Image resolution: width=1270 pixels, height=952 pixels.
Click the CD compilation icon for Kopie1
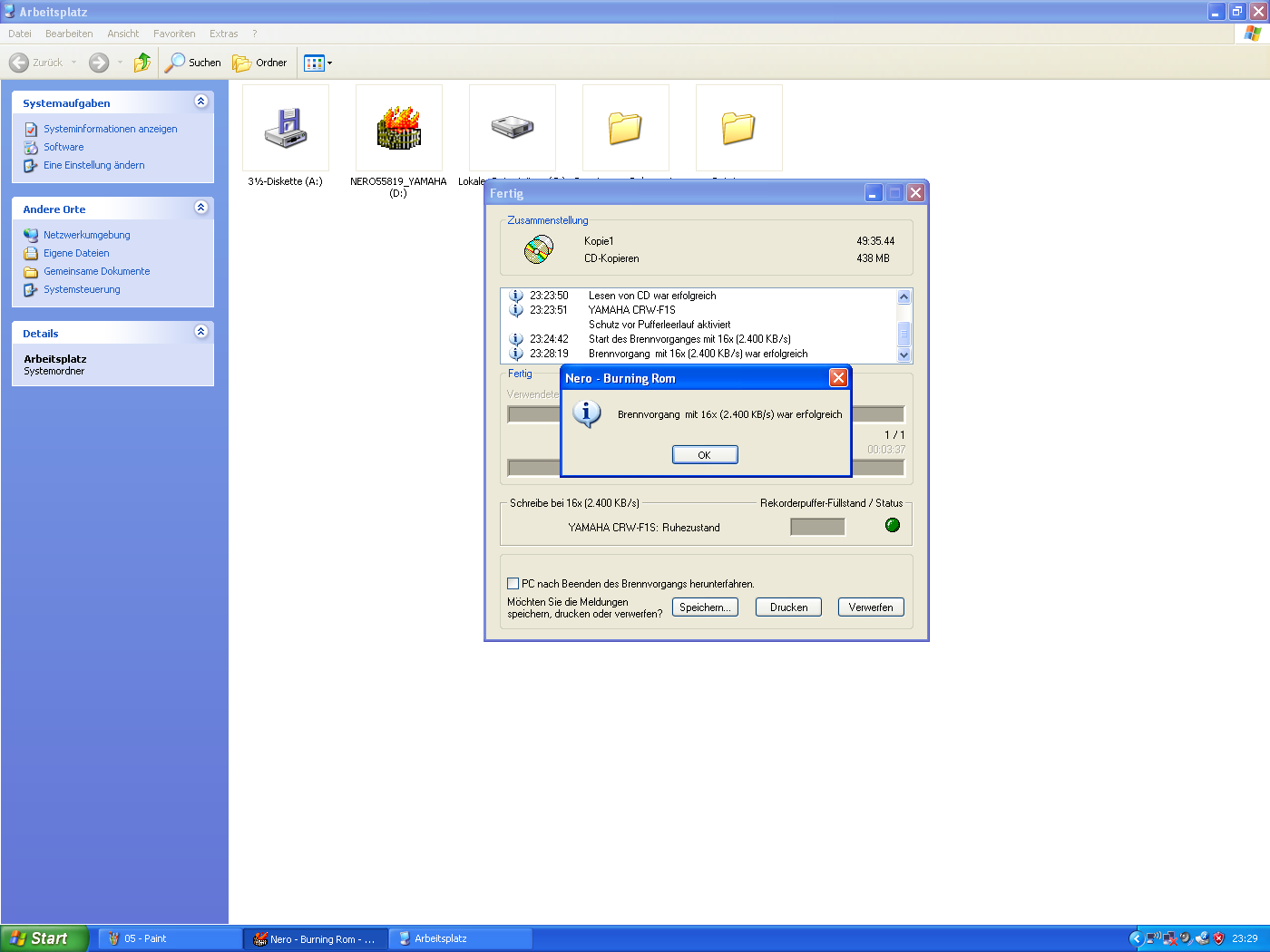pyautogui.click(x=539, y=249)
